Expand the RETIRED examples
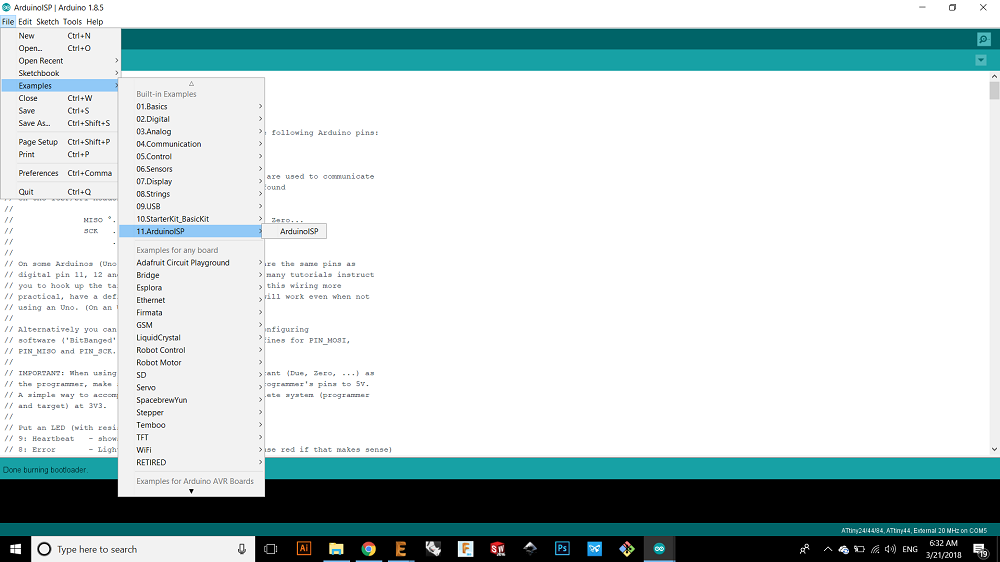1000x562 pixels. 191,462
